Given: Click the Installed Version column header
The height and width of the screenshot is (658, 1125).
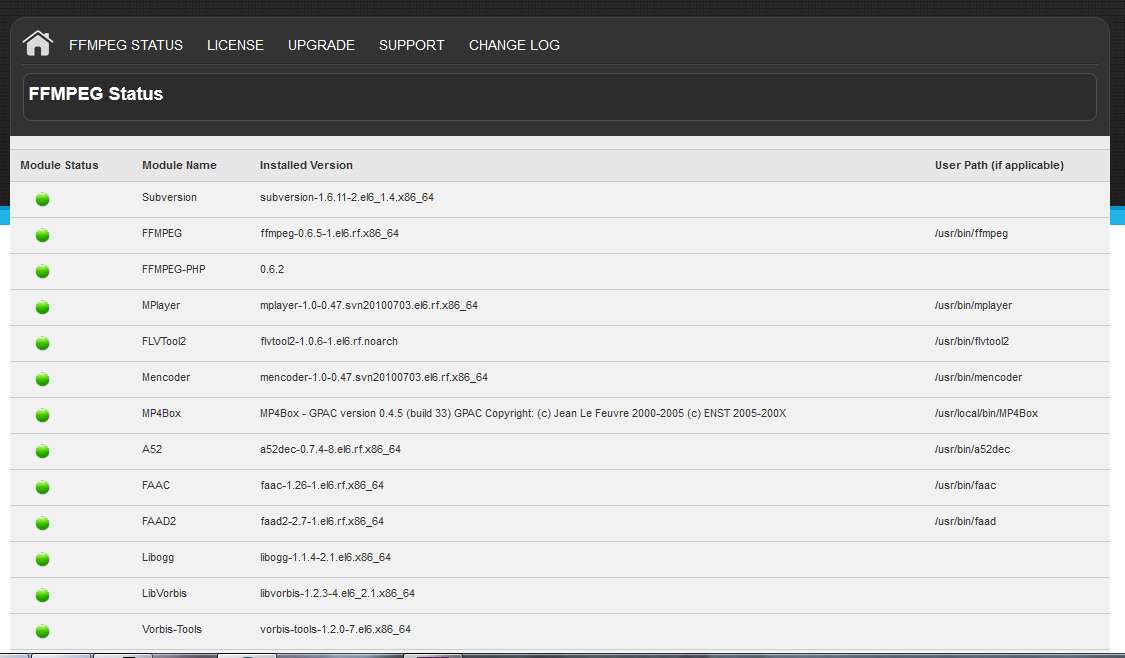Looking at the screenshot, I should pos(306,165).
